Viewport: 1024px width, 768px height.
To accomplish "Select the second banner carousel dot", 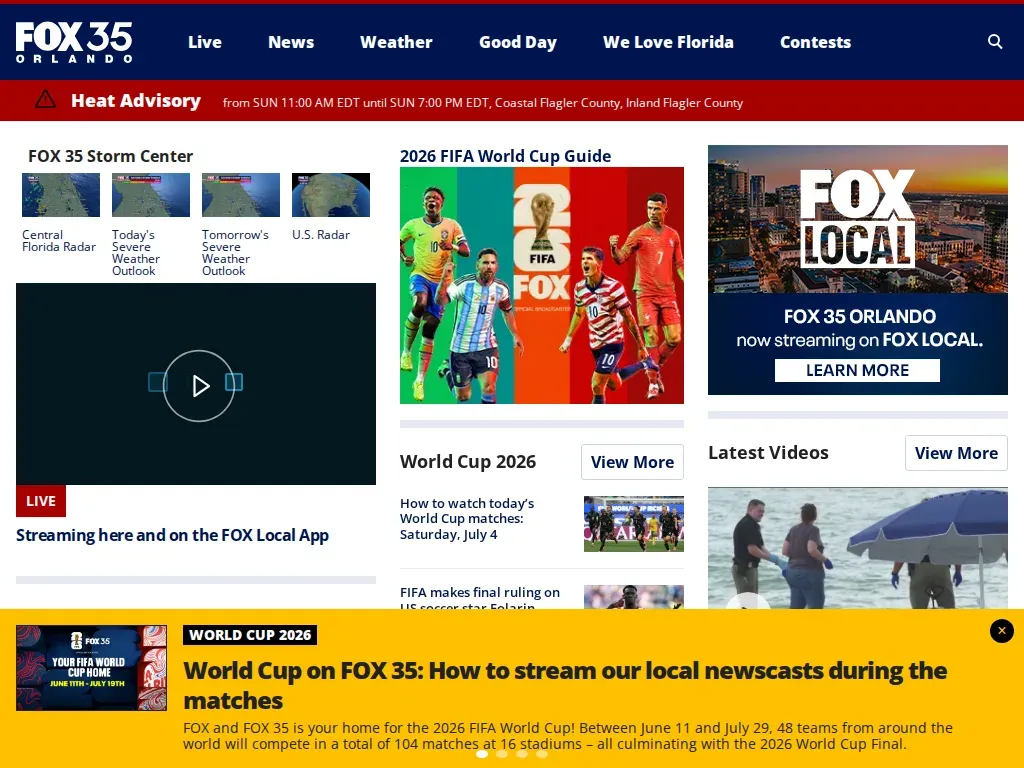I will pos(502,754).
